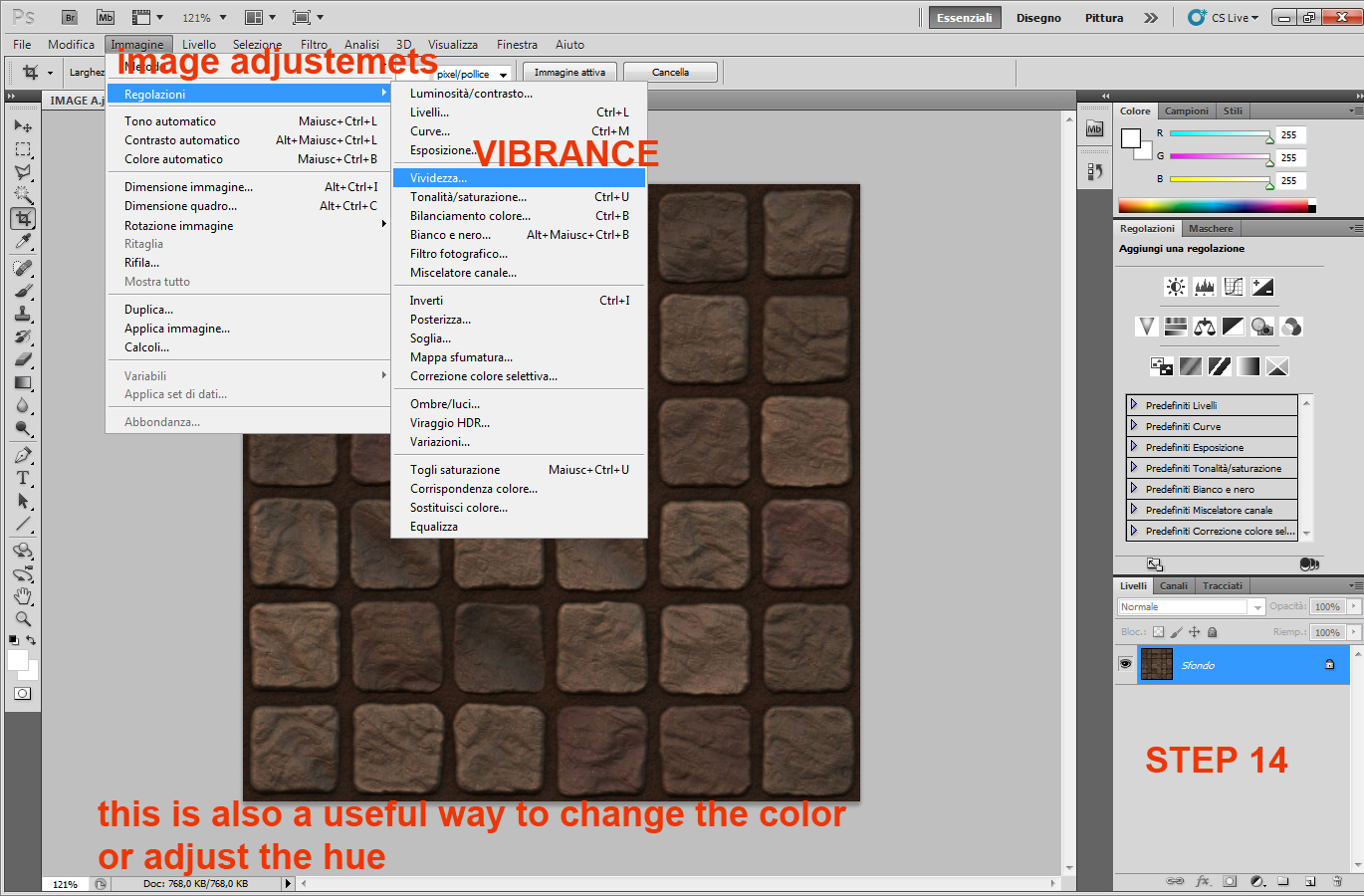This screenshot has height=896, width=1364.
Task: Click the layer lock padlock on Sfondo
Action: tap(1329, 665)
